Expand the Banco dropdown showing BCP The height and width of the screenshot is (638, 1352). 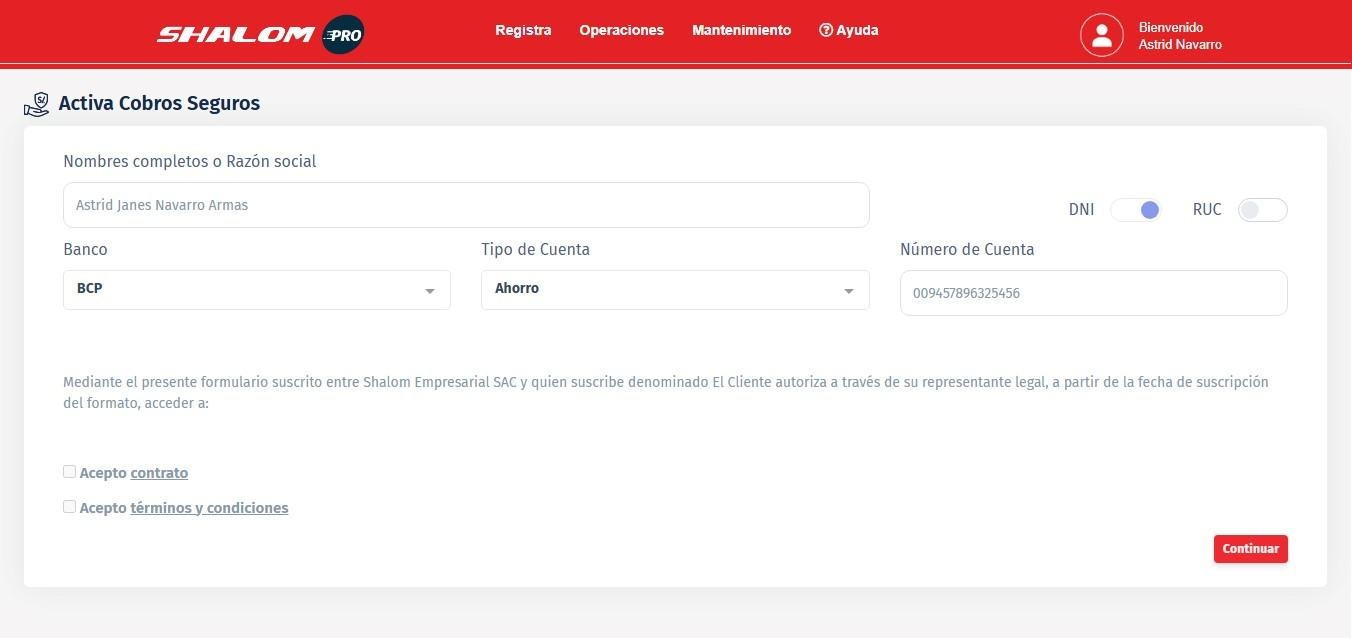[x=256, y=289]
